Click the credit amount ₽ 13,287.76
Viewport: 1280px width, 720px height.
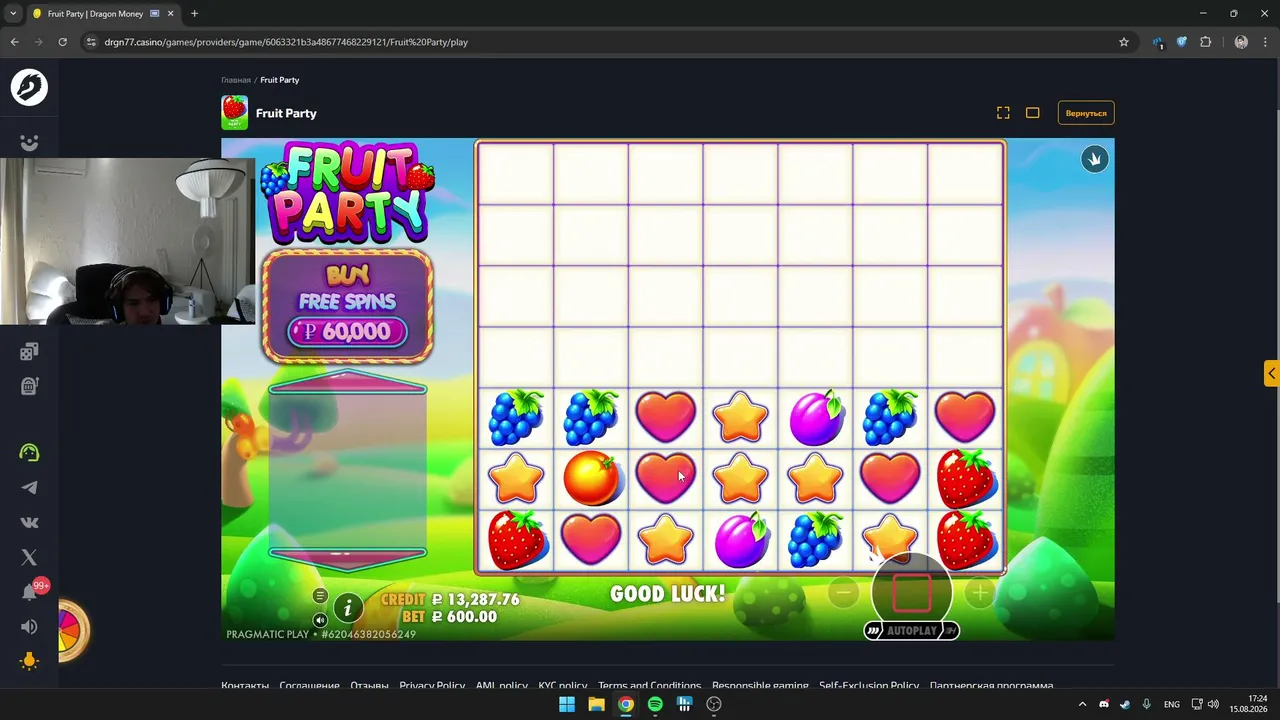pos(475,600)
